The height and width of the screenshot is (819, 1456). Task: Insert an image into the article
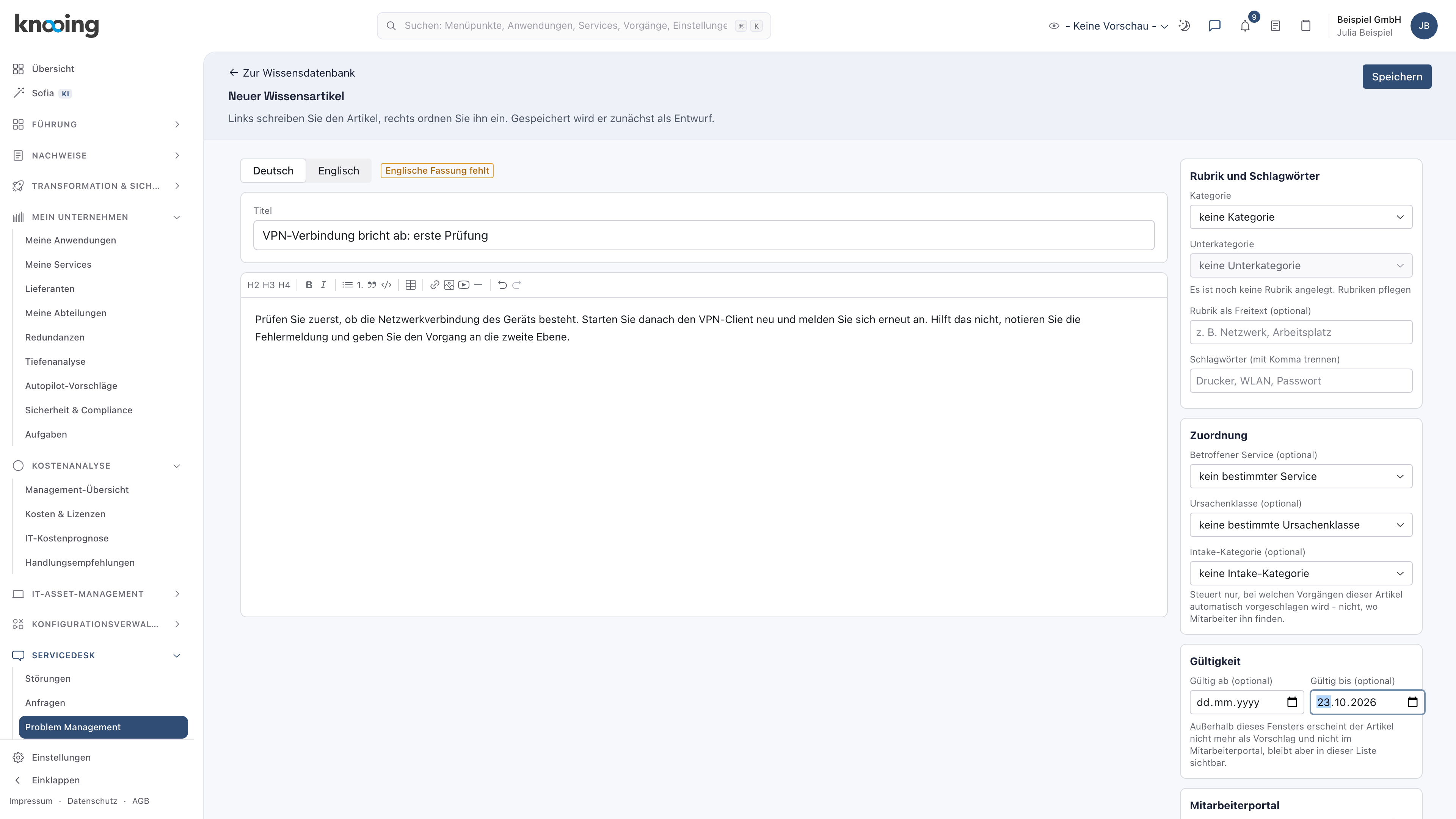point(449,285)
